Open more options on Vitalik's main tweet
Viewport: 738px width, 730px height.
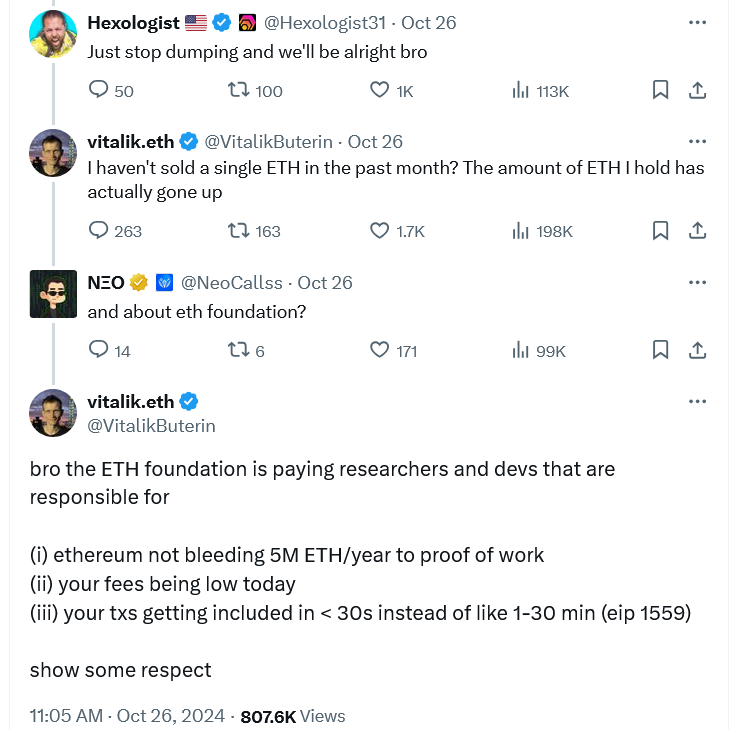click(x=698, y=402)
